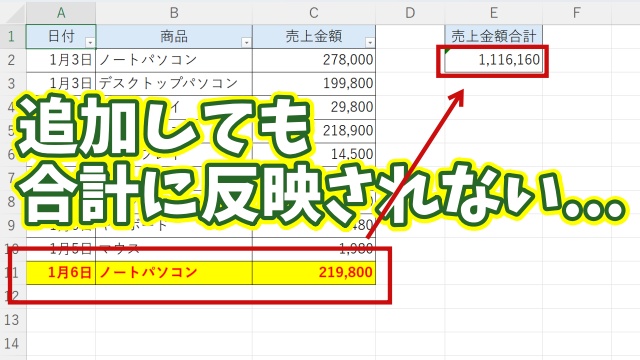Select column F header
Image resolution: width=640 pixels, height=360 pixels.
point(577,13)
